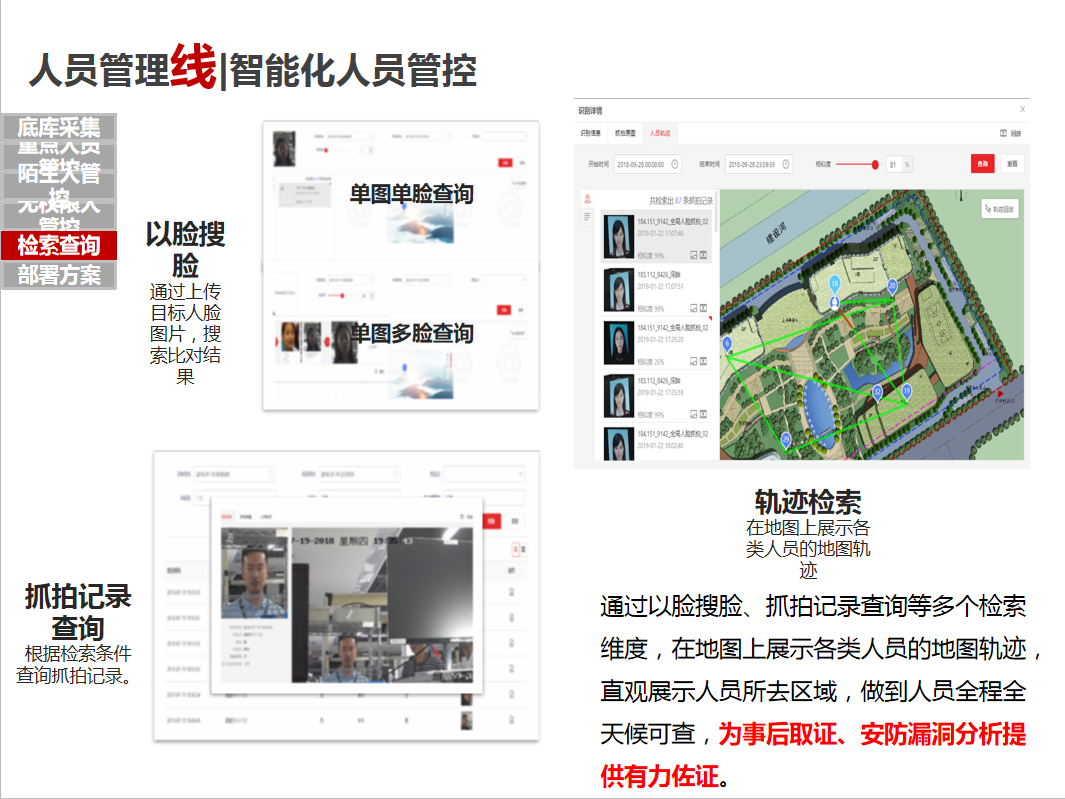Adjust the 相似度 slider handle
This screenshot has width=1065, height=799.
(875, 164)
